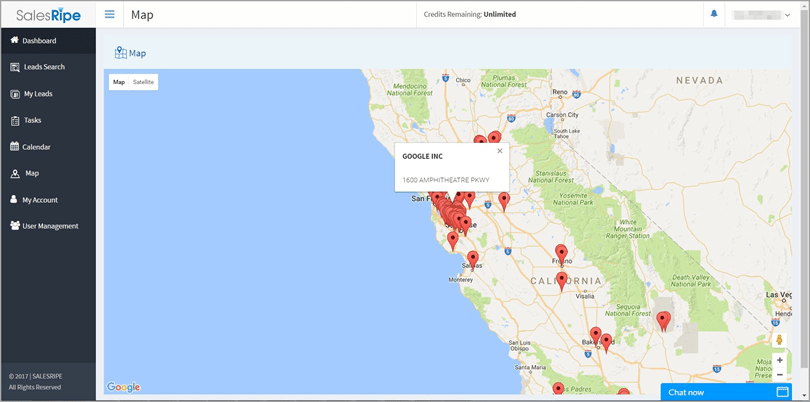Zoom out of the map
810x402 pixels.
[780, 375]
